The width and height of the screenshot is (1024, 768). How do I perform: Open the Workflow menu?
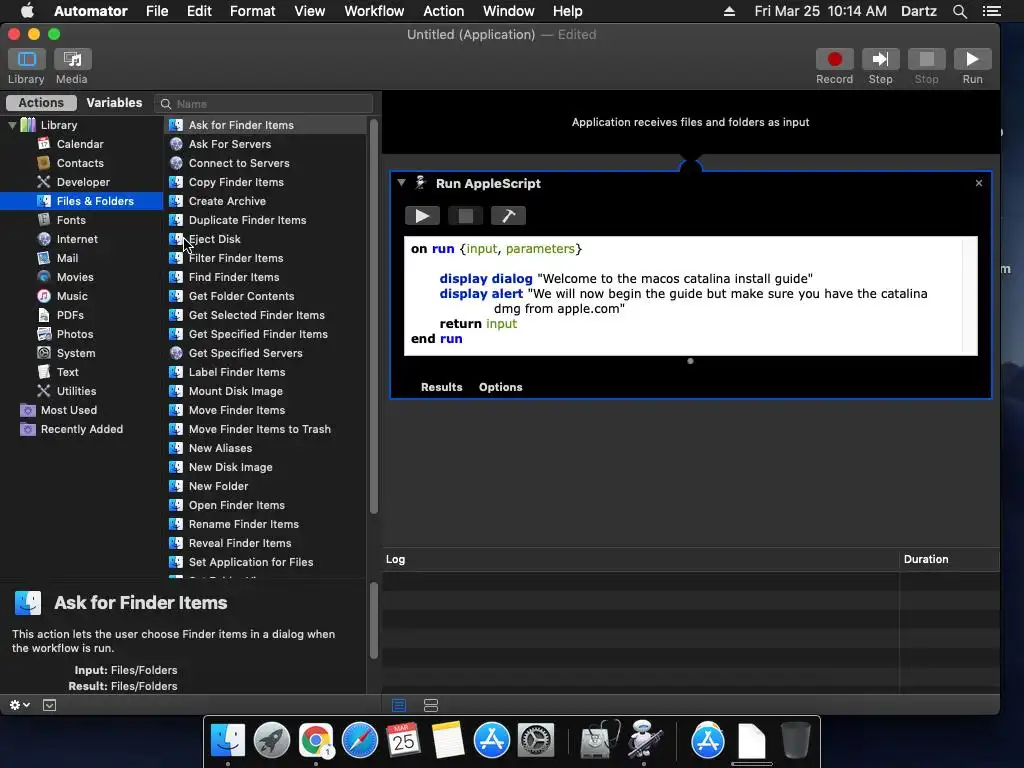(374, 11)
